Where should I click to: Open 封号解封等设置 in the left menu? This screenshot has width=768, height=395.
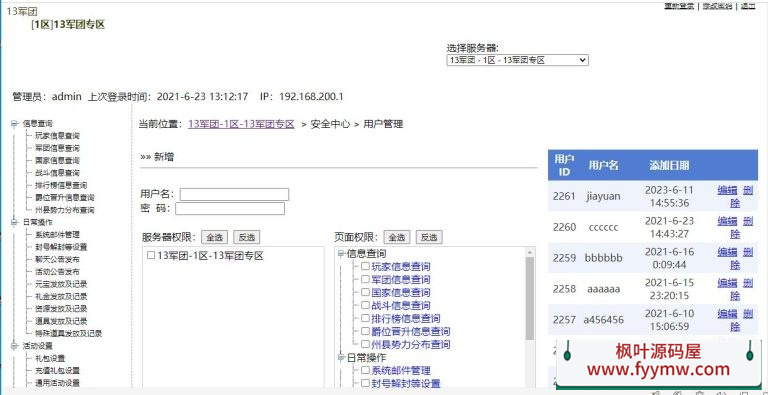pos(61,247)
